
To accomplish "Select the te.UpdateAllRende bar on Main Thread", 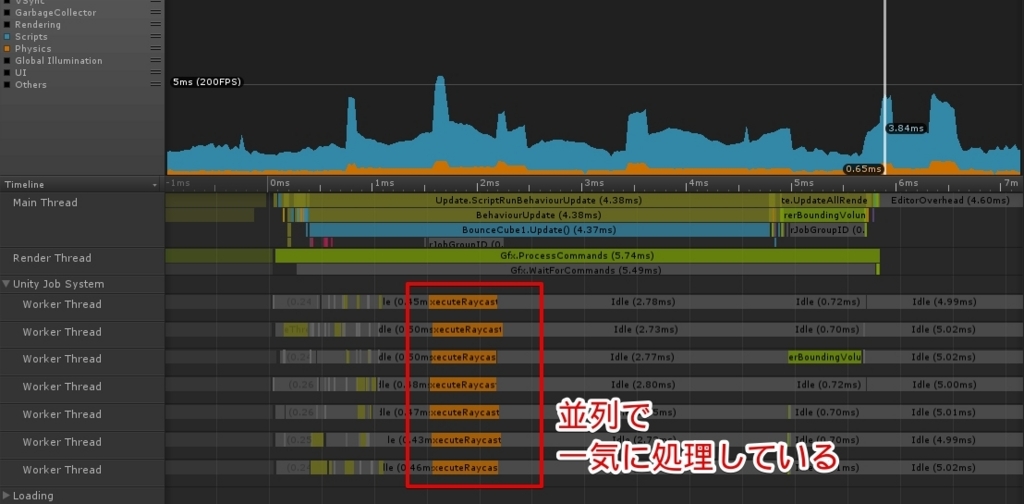I will point(824,200).
